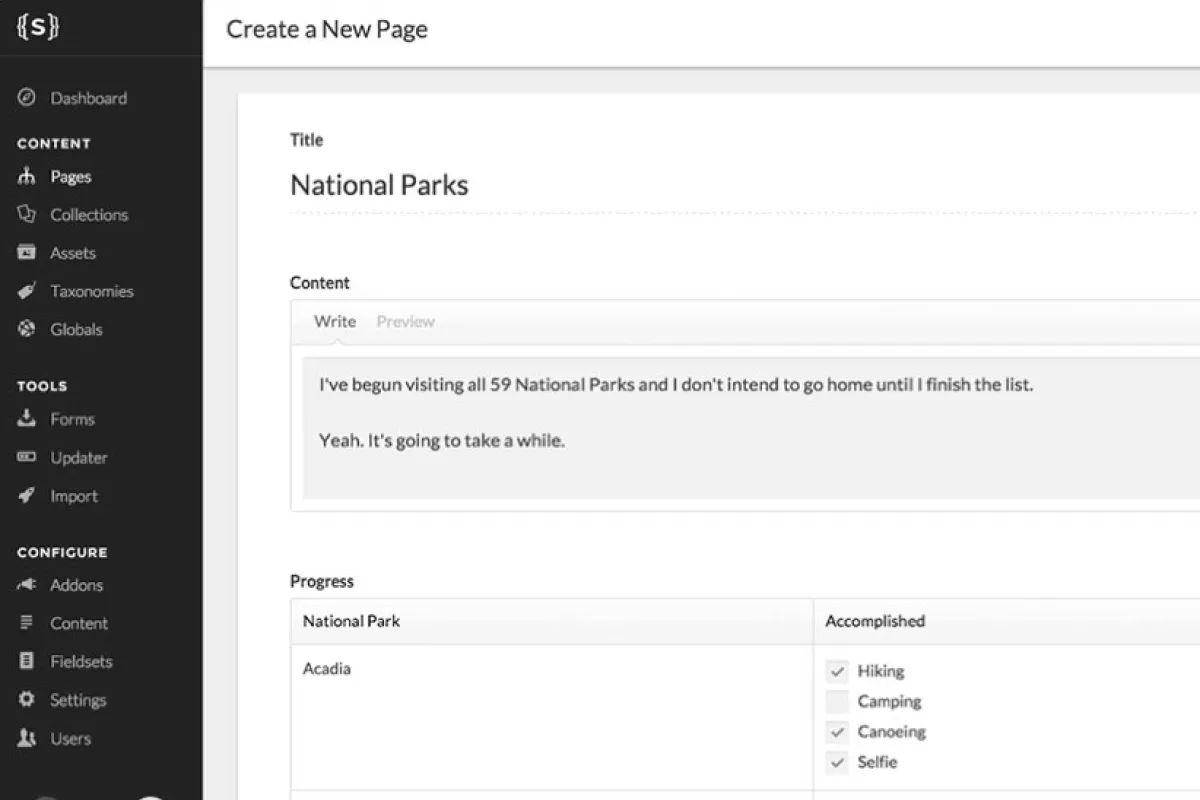
Task: Switch to the Preview tab
Action: tap(405, 322)
